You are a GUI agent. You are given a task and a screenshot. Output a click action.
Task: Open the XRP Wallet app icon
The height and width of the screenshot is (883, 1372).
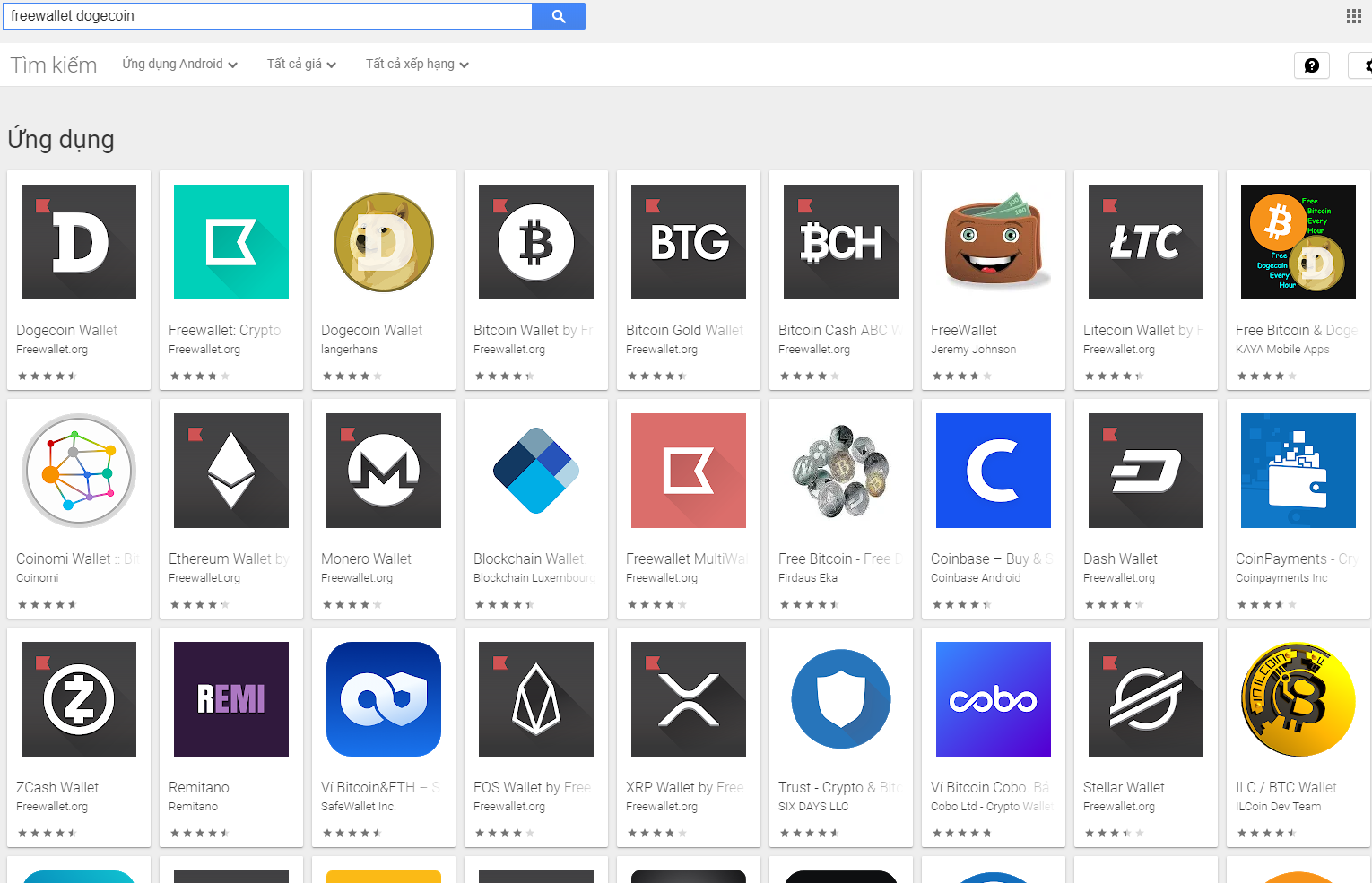click(689, 699)
